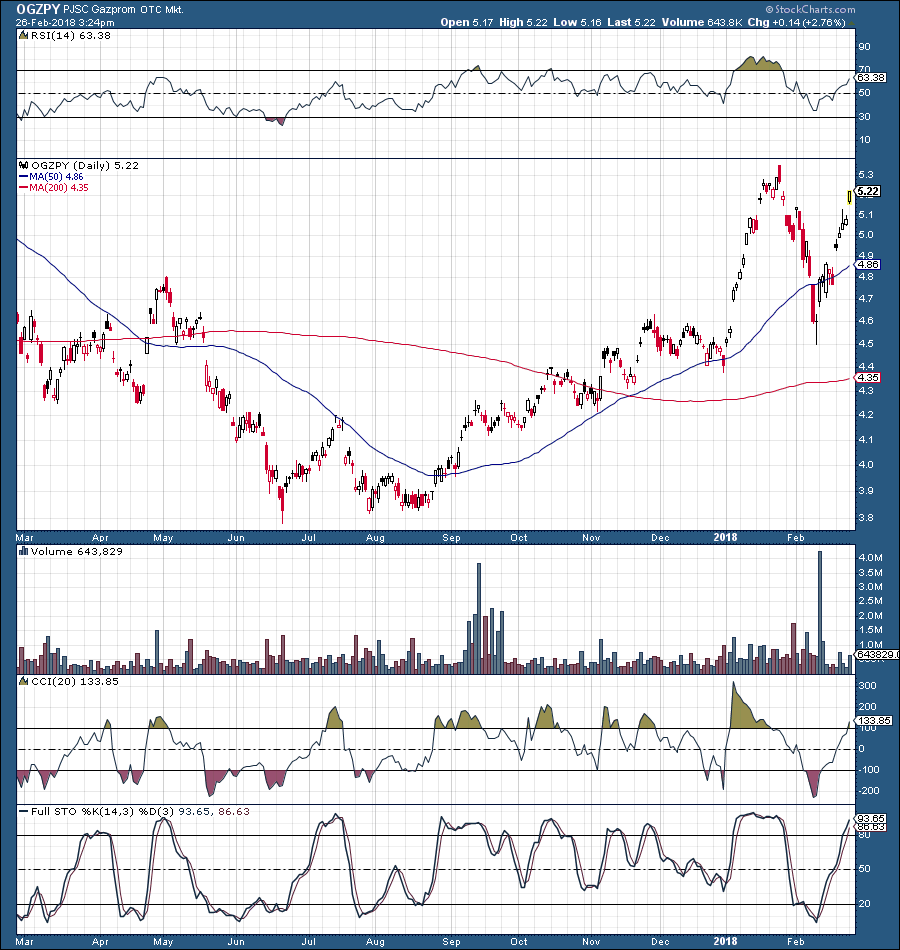The width and height of the screenshot is (900, 950).
Task: Click the Sep label on the price chart date axis
Action: pos(452,537)
